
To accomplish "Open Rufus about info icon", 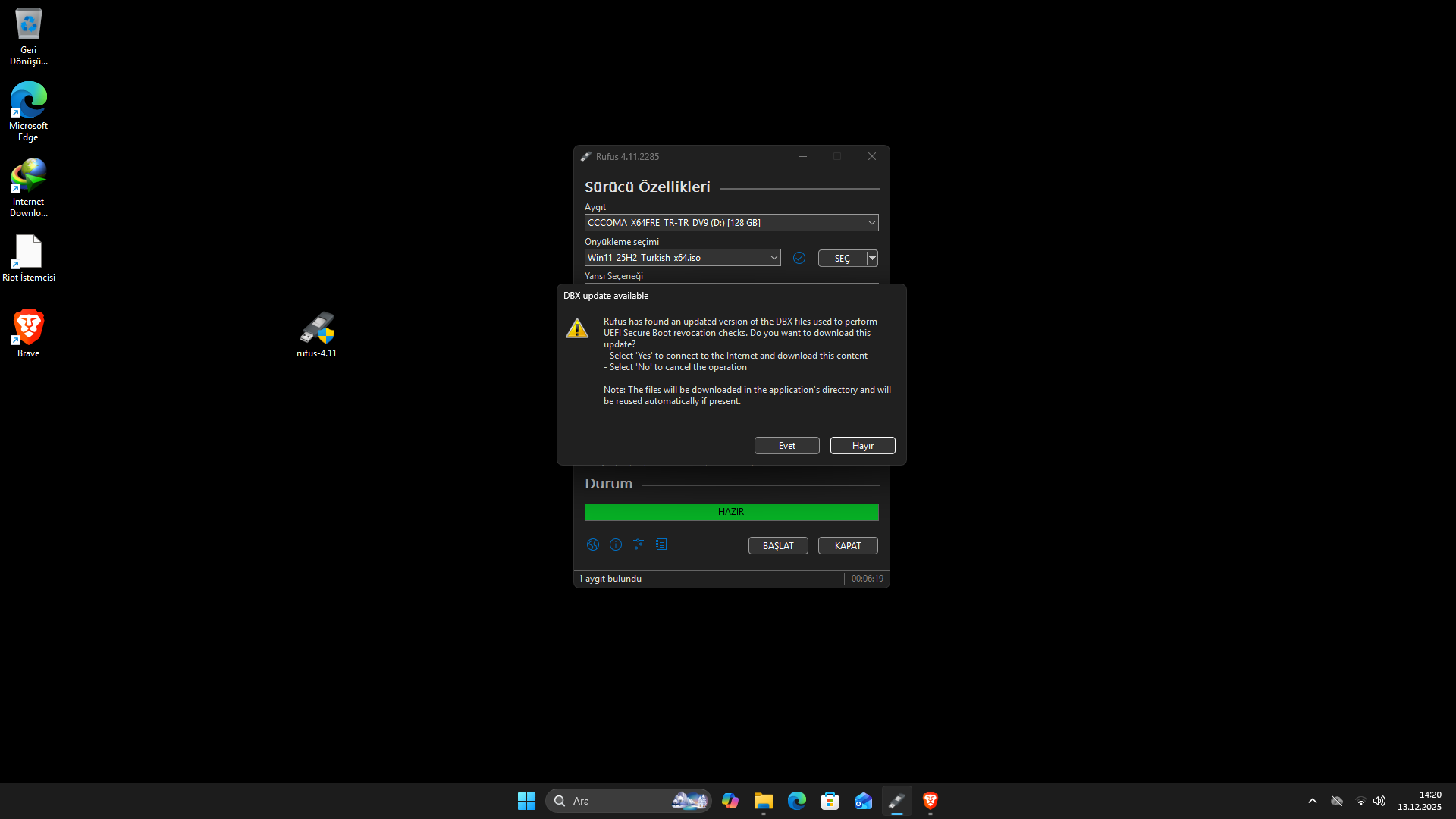I will tap(616, 544).
